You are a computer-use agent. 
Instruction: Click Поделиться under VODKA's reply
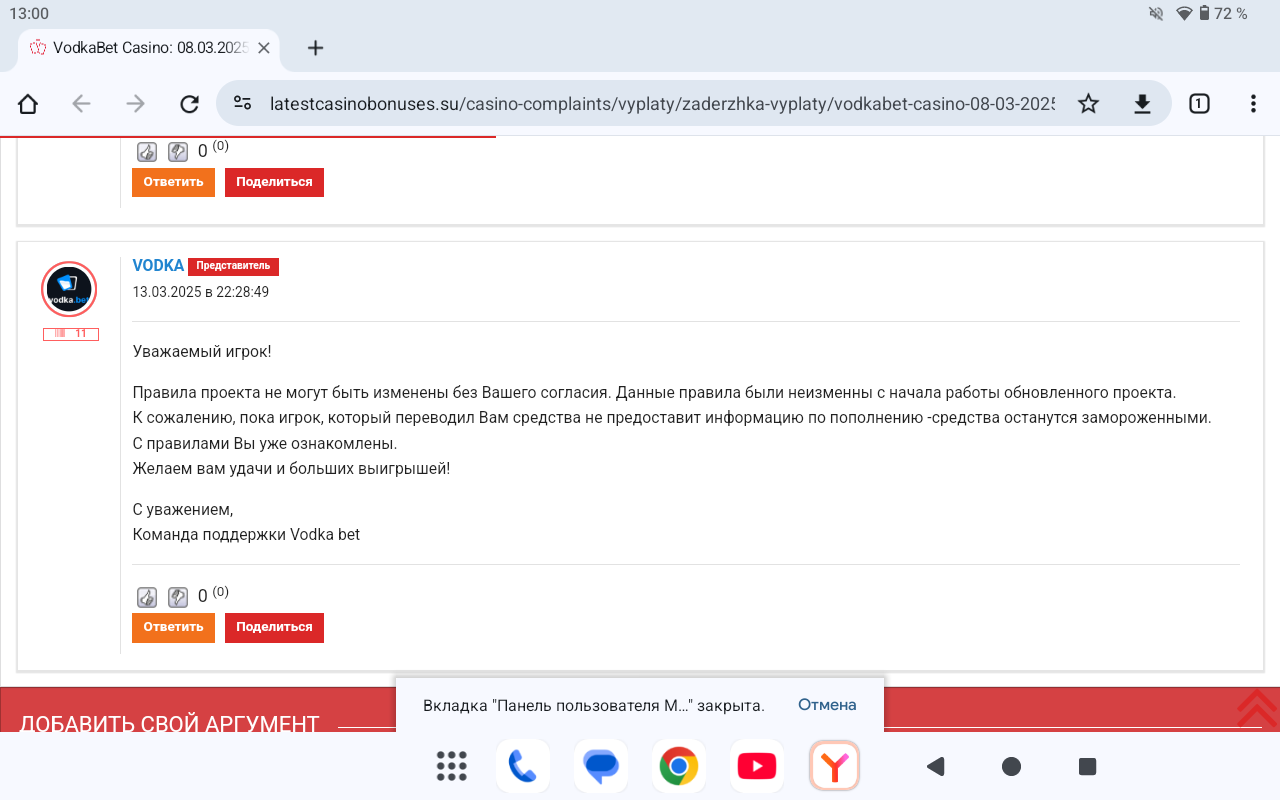(x=274, y=627)
